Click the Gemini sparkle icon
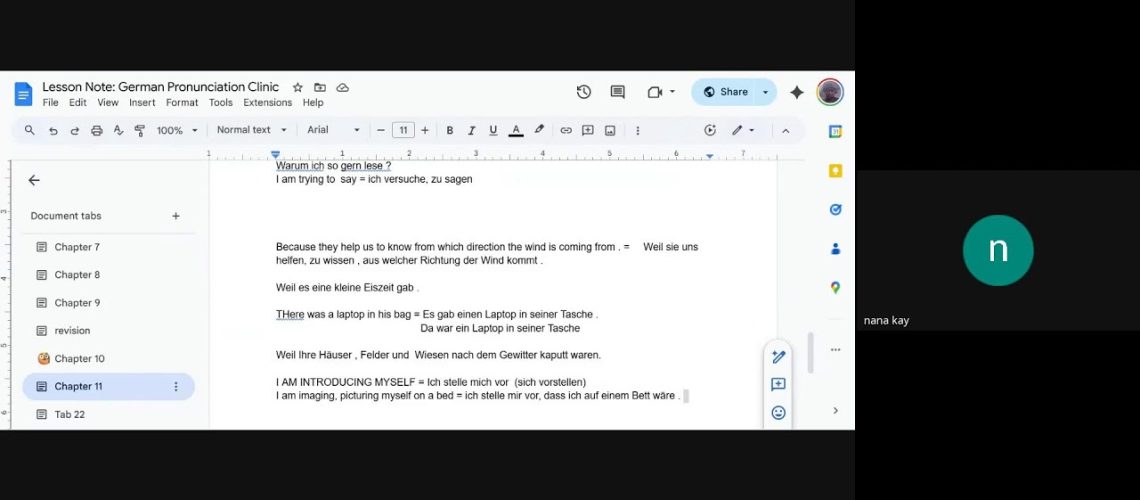 pyautogui.click(x=797, y=92)
